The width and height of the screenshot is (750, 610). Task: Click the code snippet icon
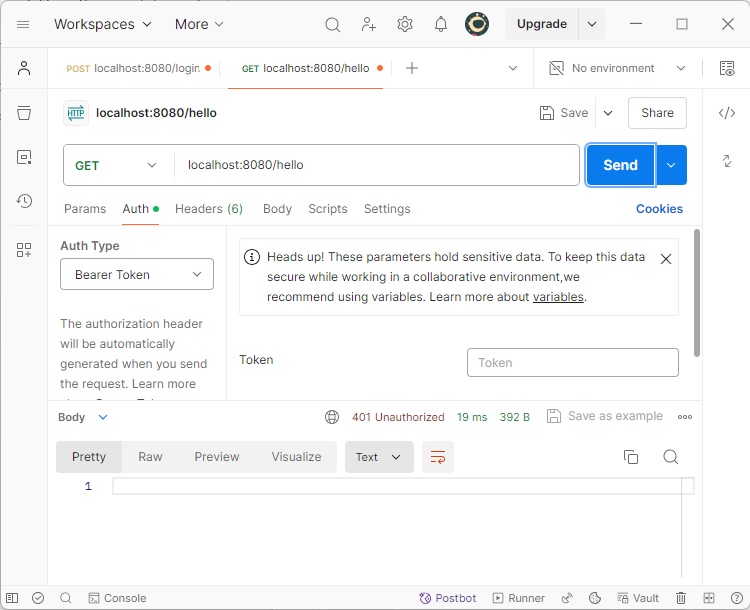tap(727, 113)
